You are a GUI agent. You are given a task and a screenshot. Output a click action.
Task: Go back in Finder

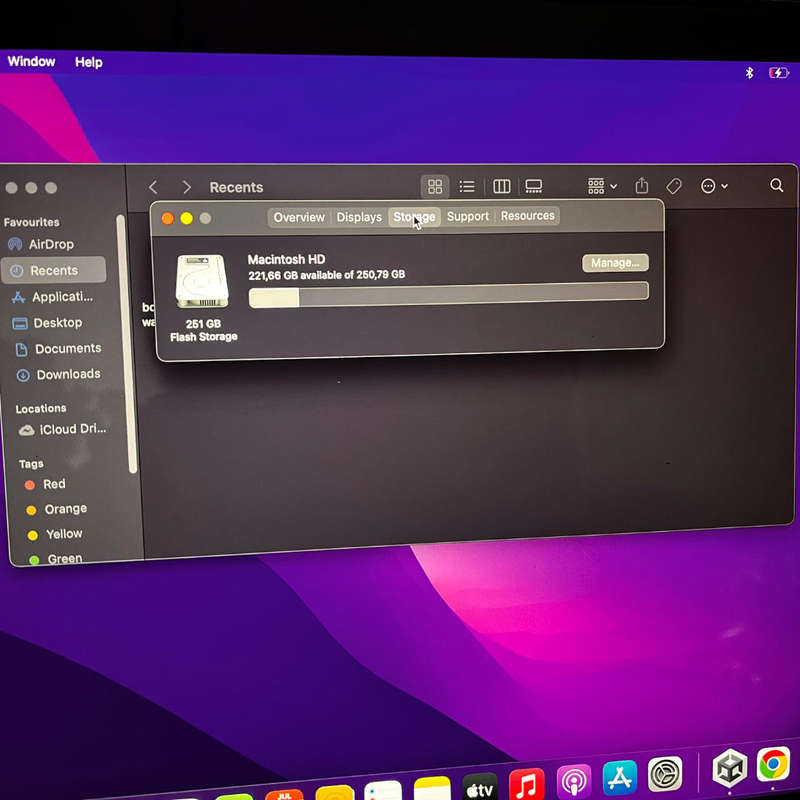tap(153, 187)
